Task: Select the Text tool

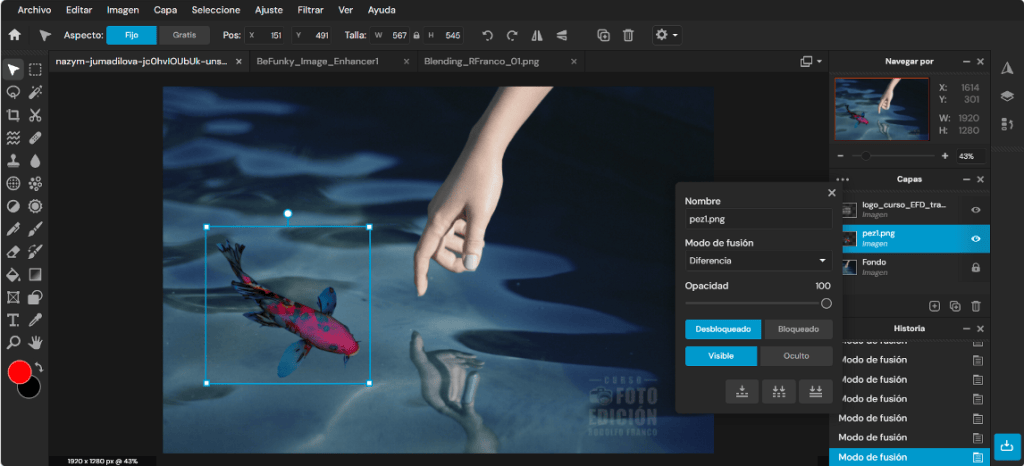Action: tap(13, 319)
